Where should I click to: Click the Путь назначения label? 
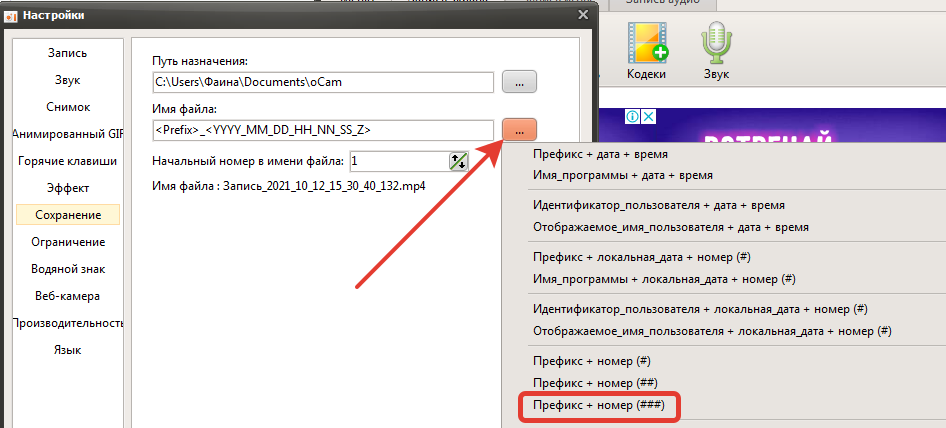pos(200,61)
